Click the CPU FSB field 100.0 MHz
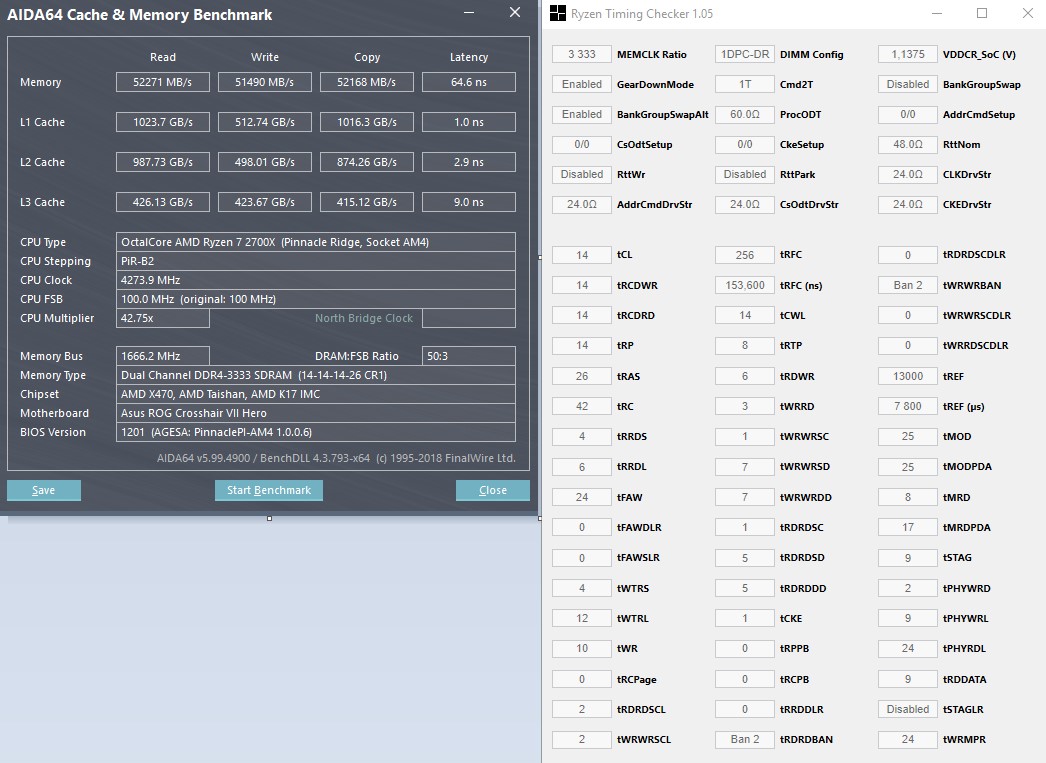This screenshot has height=763, width=1046. pos(316,299)
